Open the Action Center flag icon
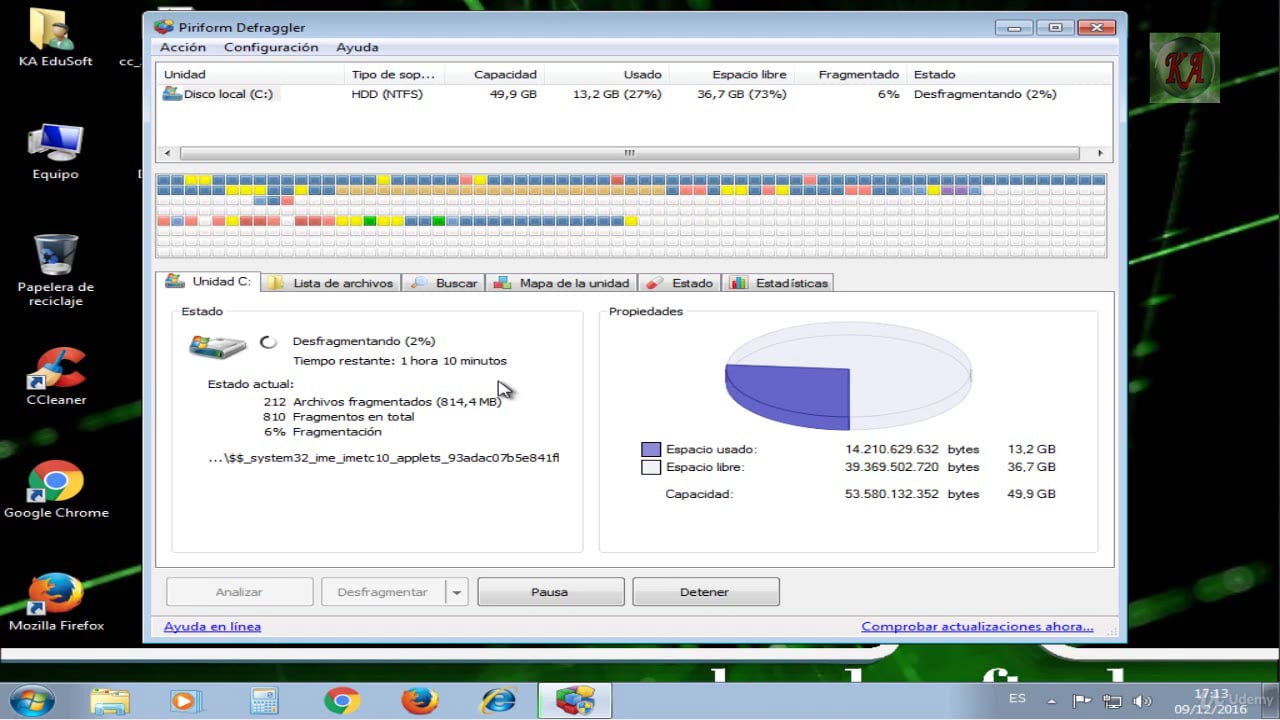1280x720 pixels. pyautogui.click(x=1082, y=701)
